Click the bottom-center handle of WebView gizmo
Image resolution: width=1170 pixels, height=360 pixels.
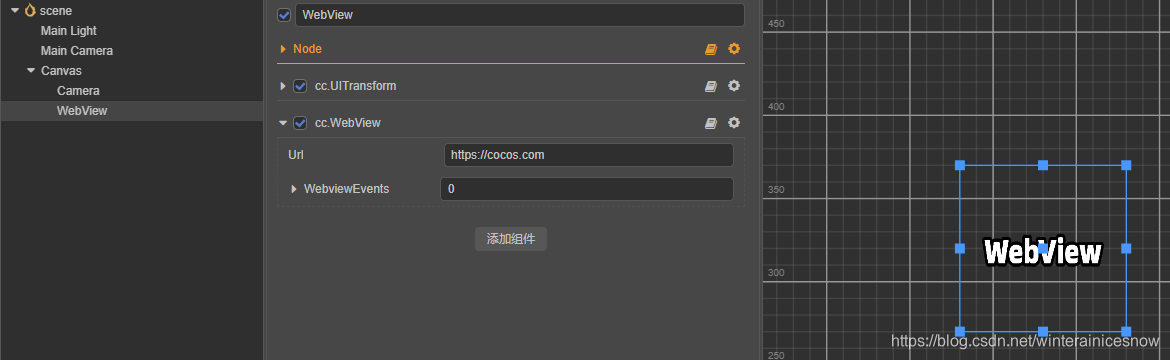point(1043,331)
